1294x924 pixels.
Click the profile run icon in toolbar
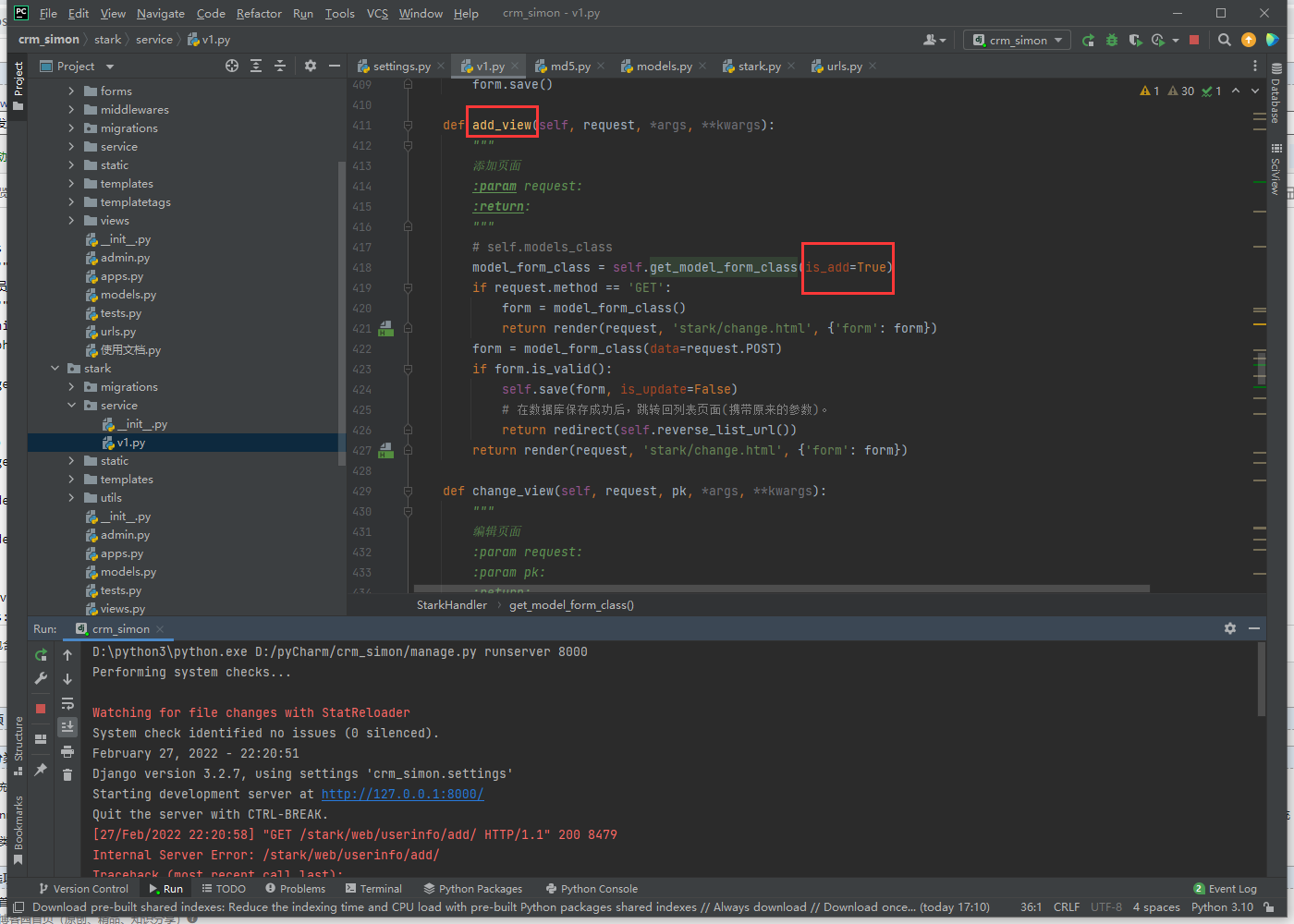coord(1159,40)
